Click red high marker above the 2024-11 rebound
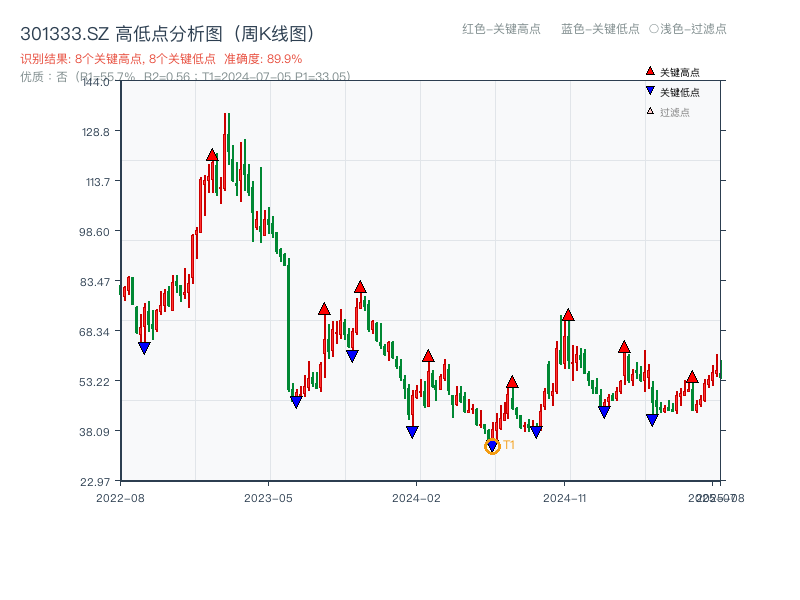 [x=568, y=315]
